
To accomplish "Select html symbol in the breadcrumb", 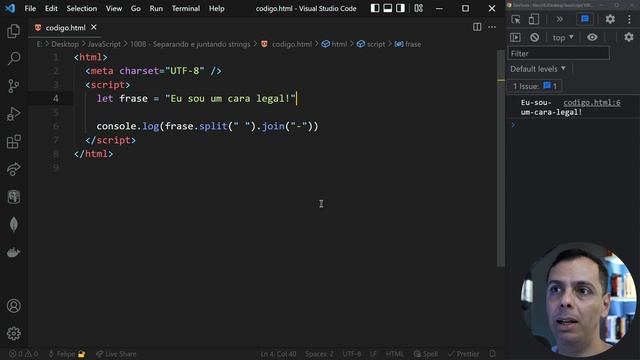I will coord(335,44).
